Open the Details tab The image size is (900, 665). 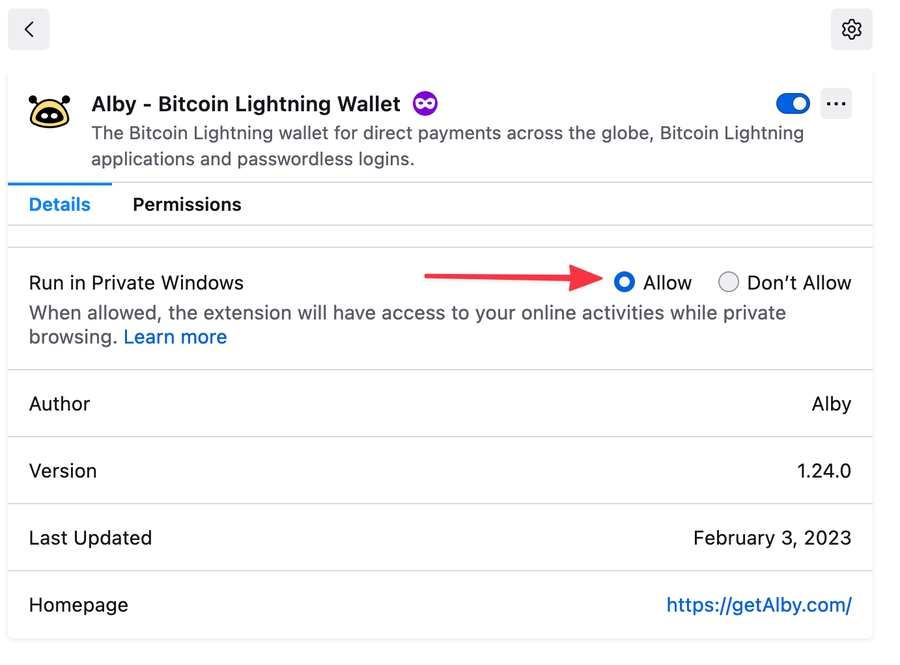[60, 205]
